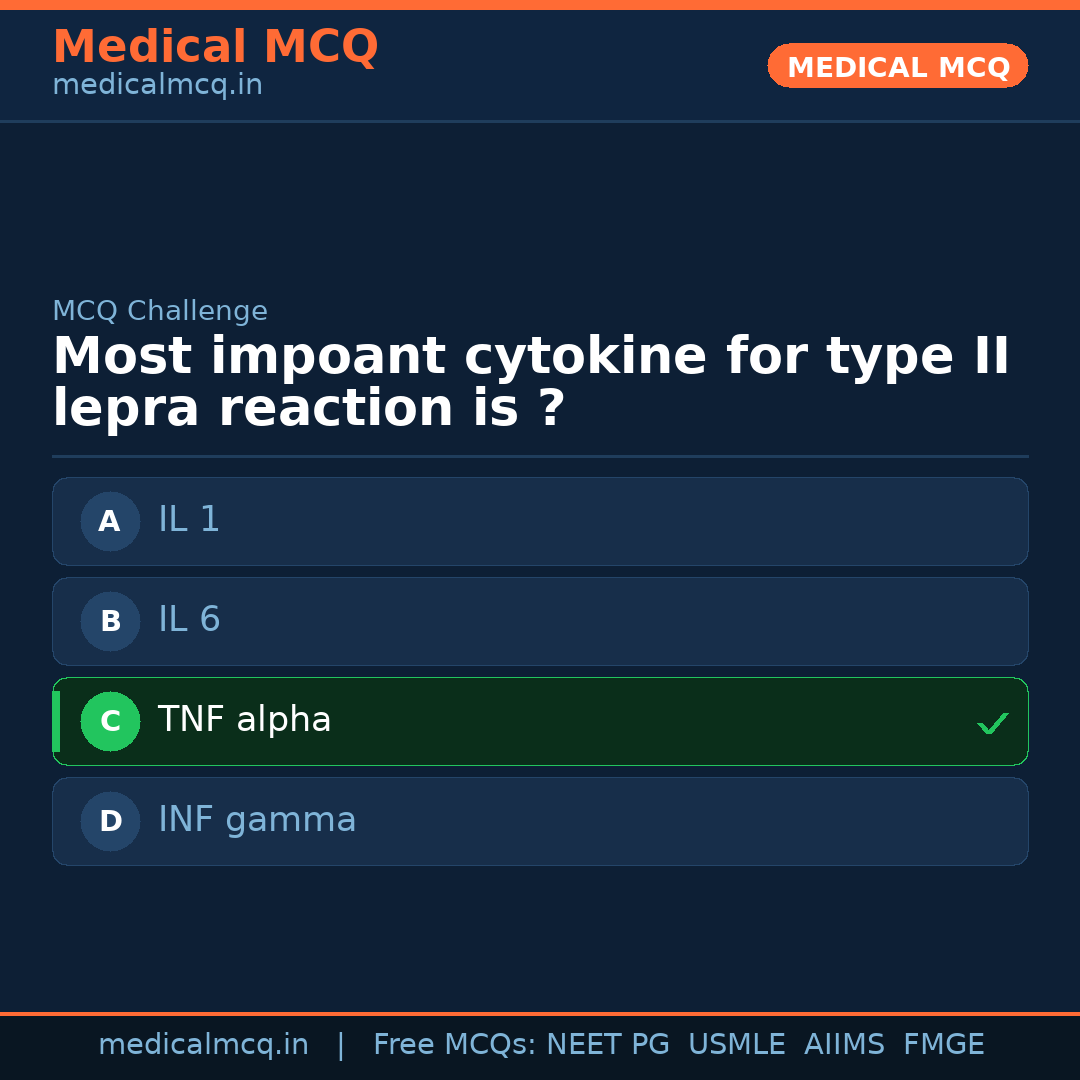Open medicalmcq.in link under the header title
1080x1080 pixels.
157,86
